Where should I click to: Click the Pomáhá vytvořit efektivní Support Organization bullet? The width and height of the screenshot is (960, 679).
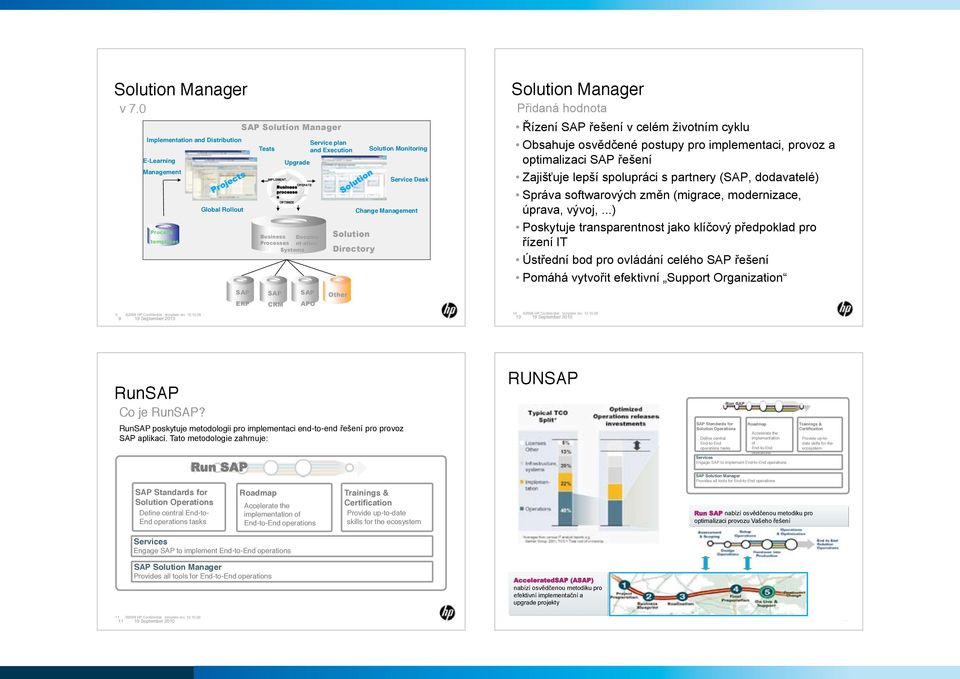pyautogui.click(x=654, y=277)
